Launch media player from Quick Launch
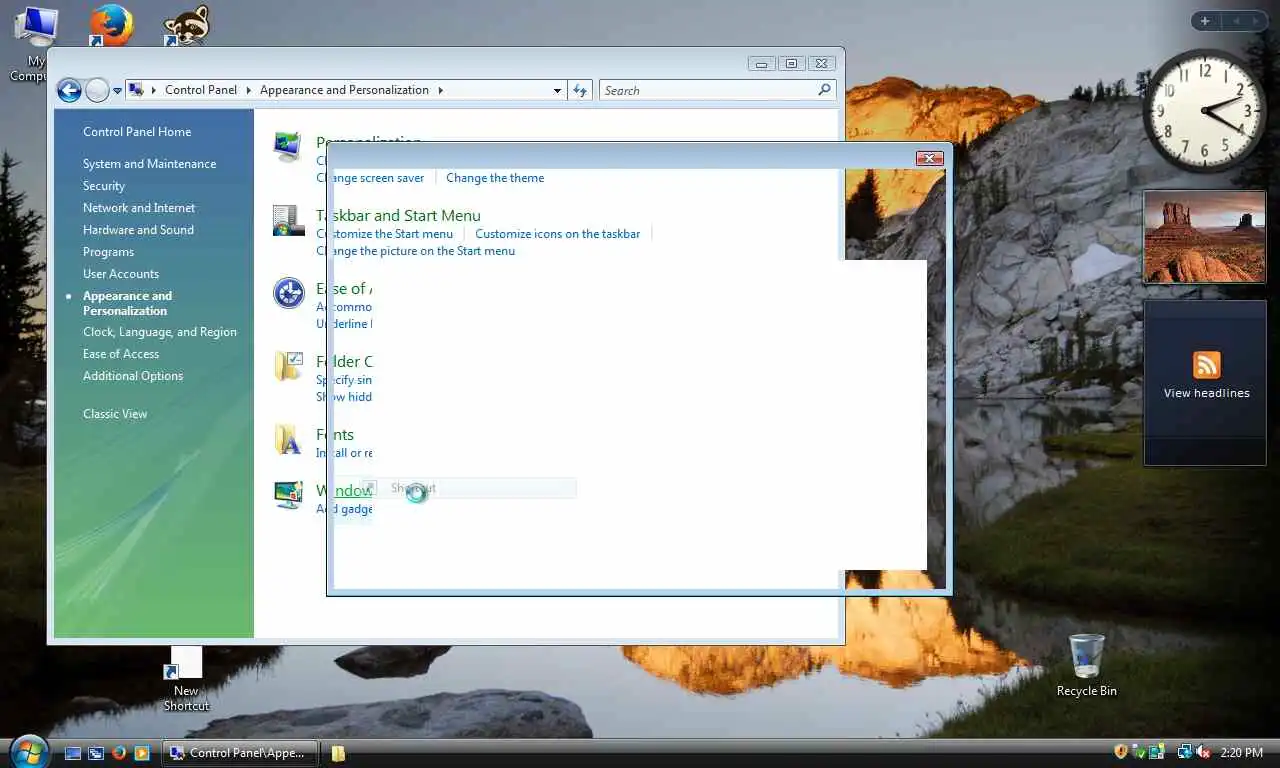The width and height of the screenshot is (1280, 768). tap(142, 753)
